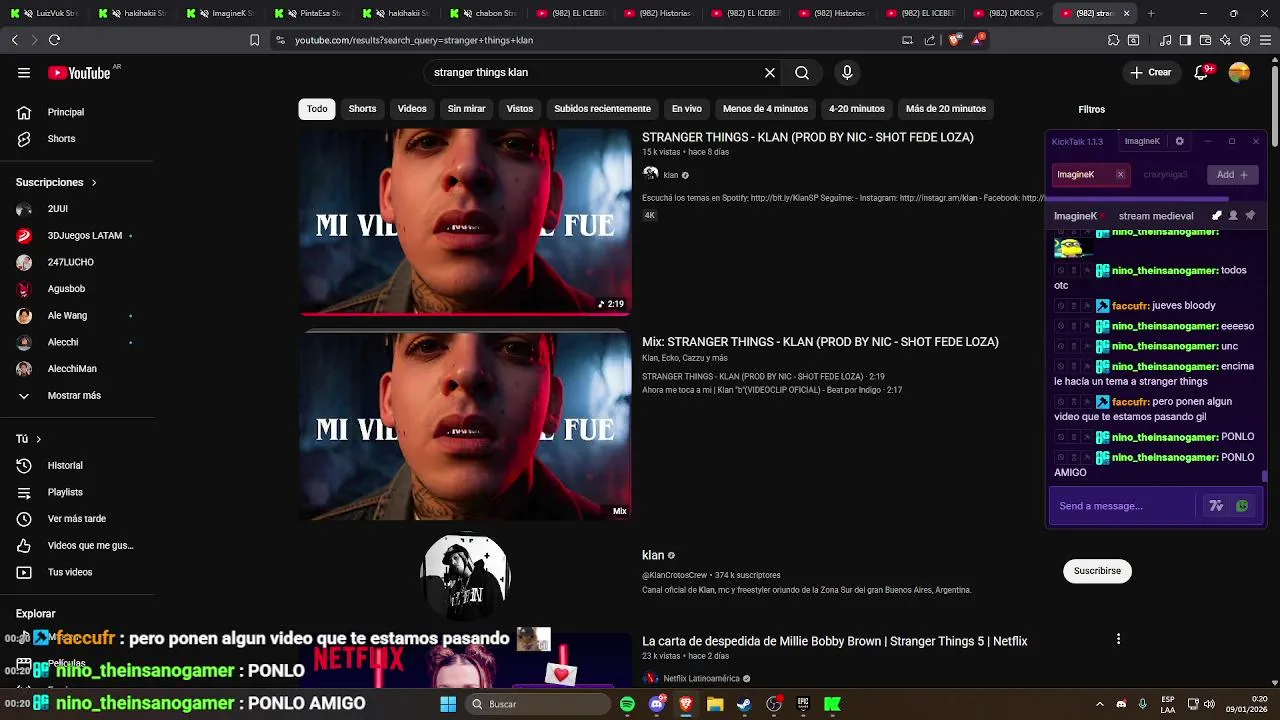
Task: Select 'Subidos recientemente' filter chip
Action: 602,108
